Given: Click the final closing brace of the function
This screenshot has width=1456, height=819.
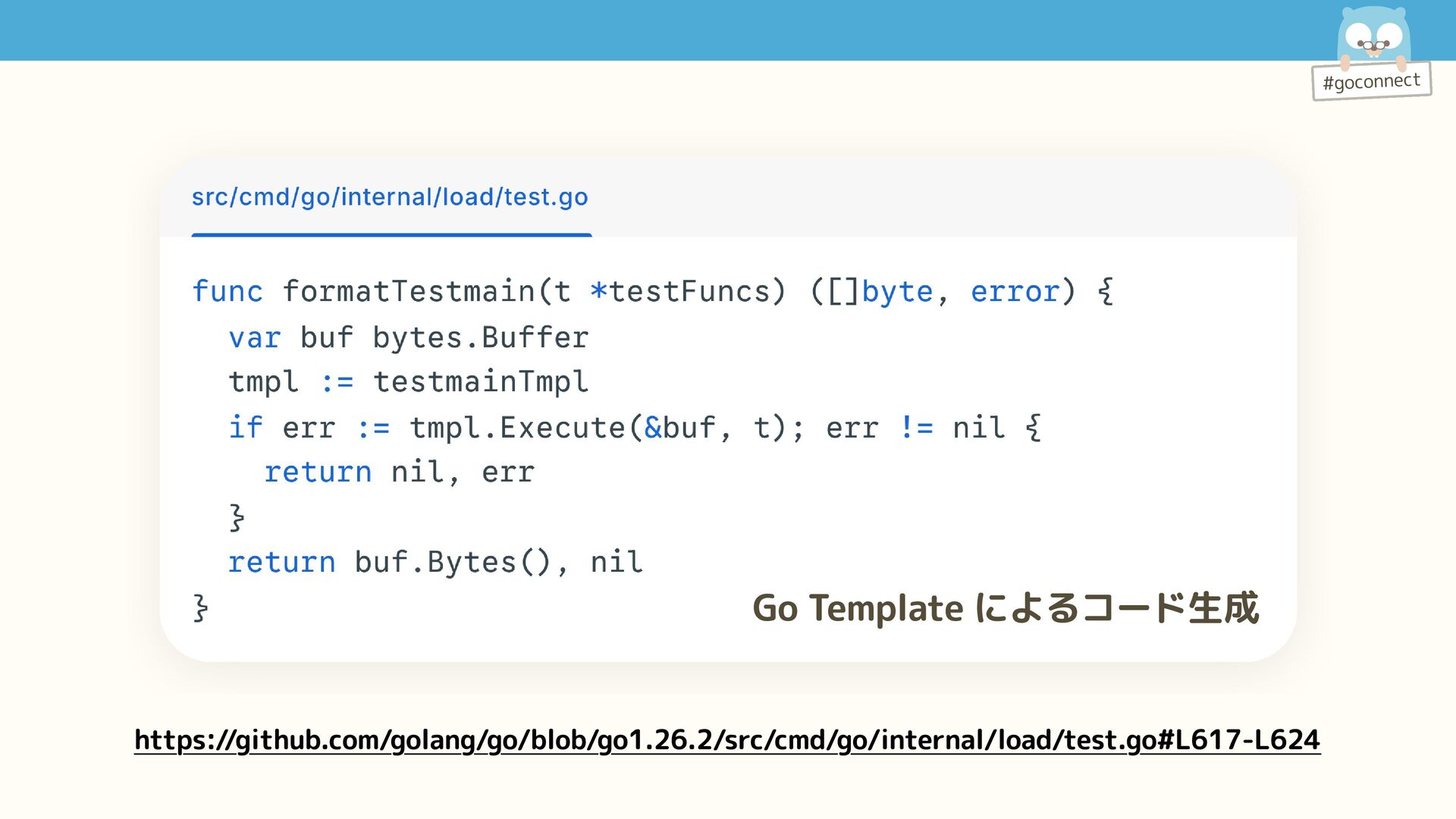Looking at the screenshot, I should (200, 608).
